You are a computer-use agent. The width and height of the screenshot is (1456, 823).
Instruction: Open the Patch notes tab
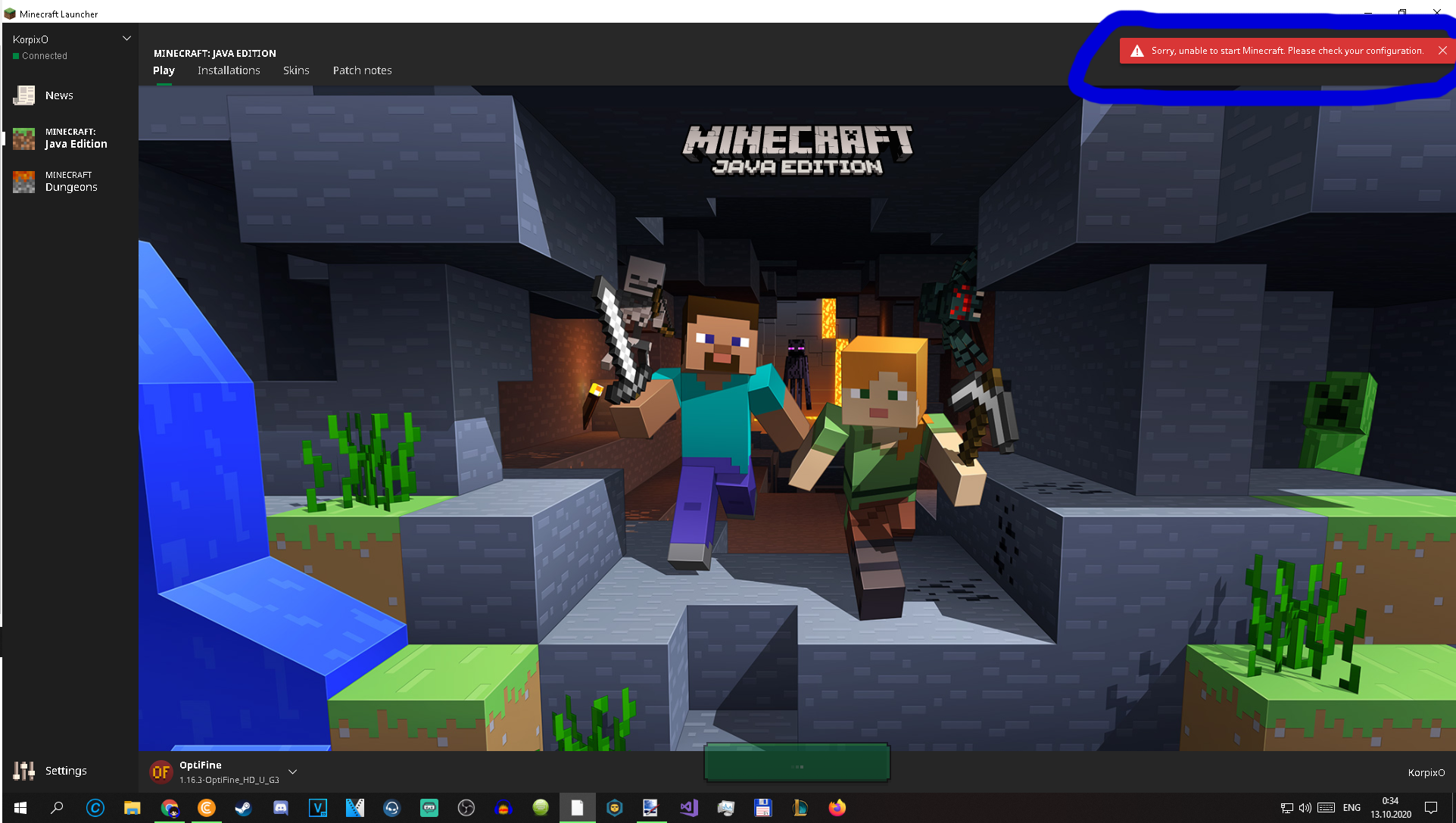(362, 70)
